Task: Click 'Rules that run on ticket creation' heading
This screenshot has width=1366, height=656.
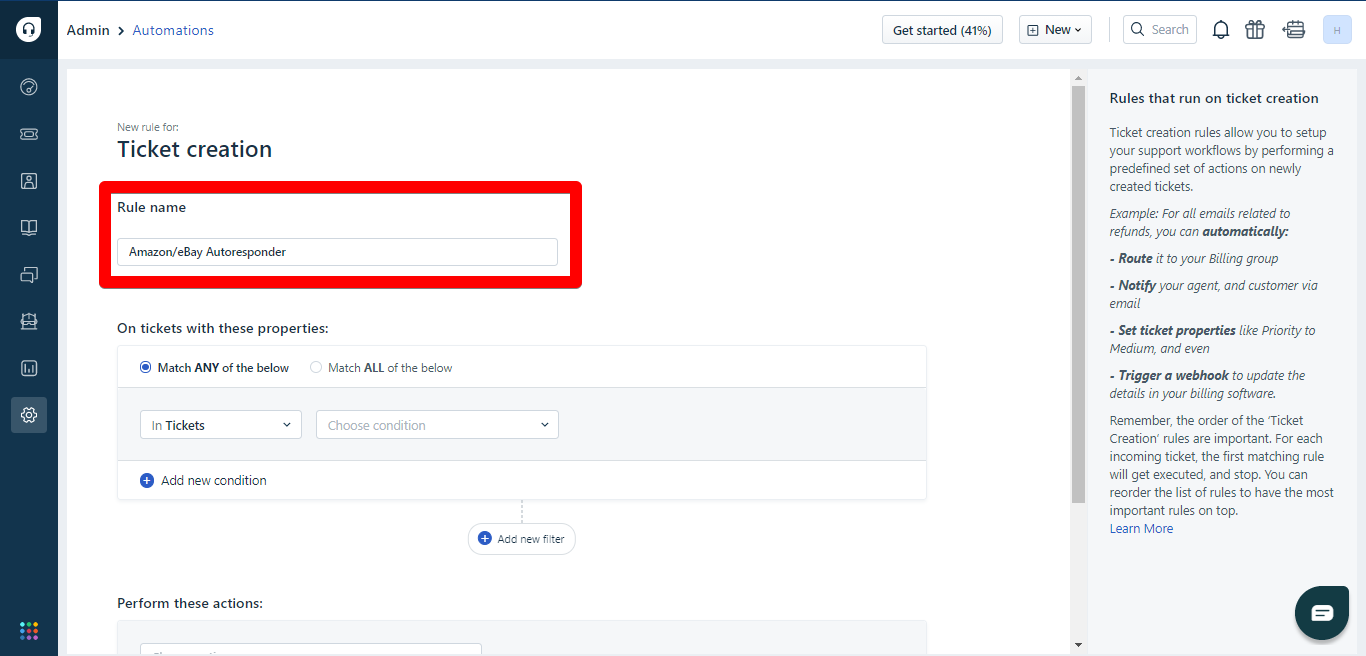Action: [1214, 98]
